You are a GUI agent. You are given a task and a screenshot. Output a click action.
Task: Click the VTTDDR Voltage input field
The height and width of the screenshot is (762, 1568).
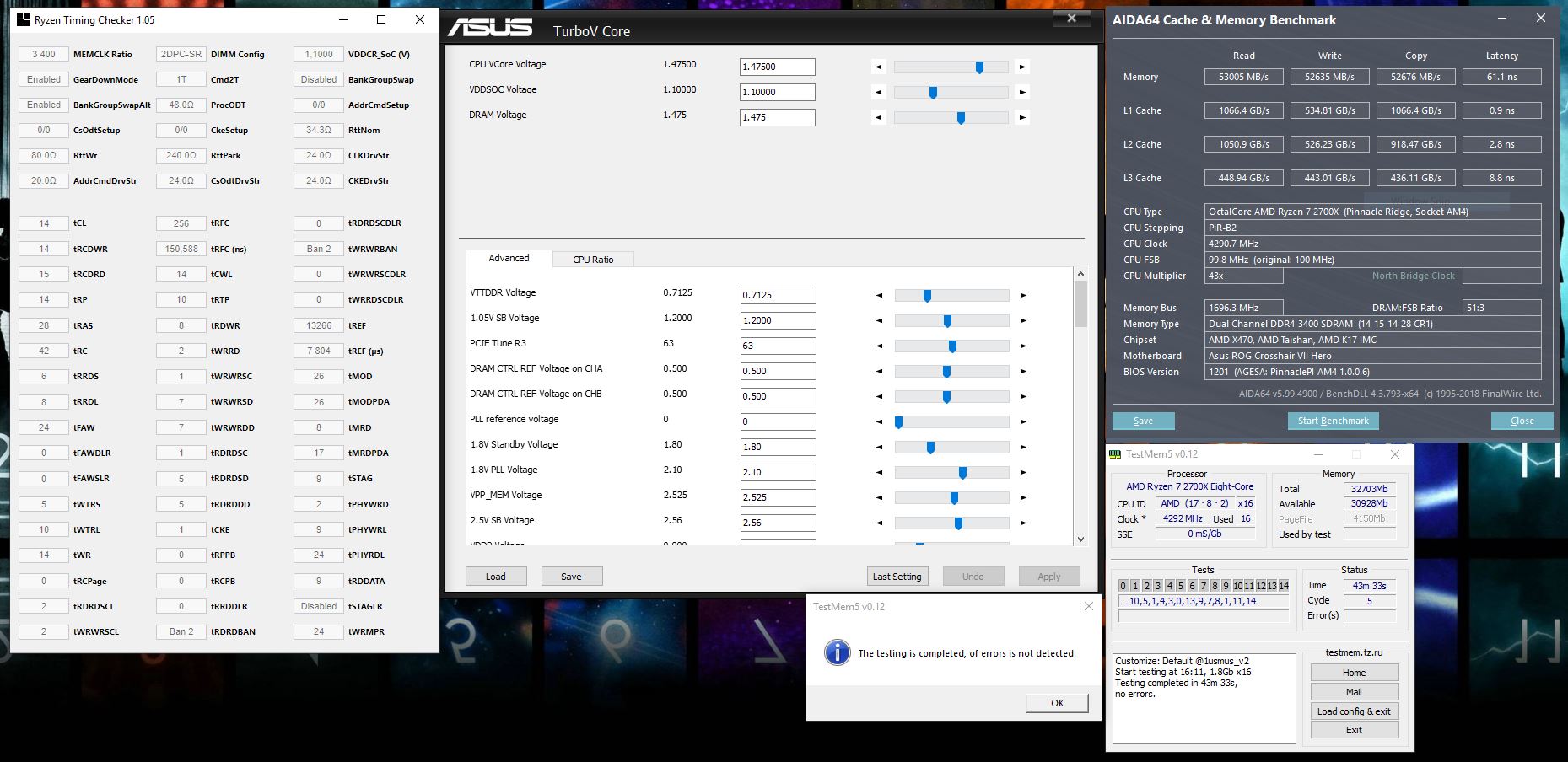(x=779, y=295)
